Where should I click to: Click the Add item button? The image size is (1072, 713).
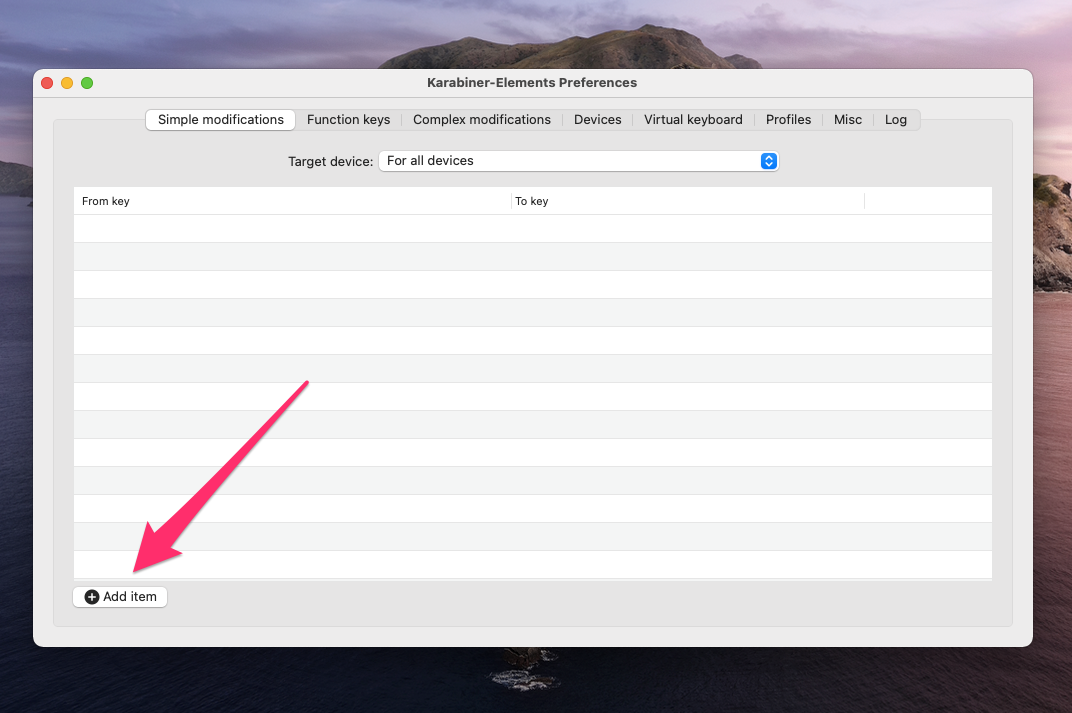coord(120,597)
